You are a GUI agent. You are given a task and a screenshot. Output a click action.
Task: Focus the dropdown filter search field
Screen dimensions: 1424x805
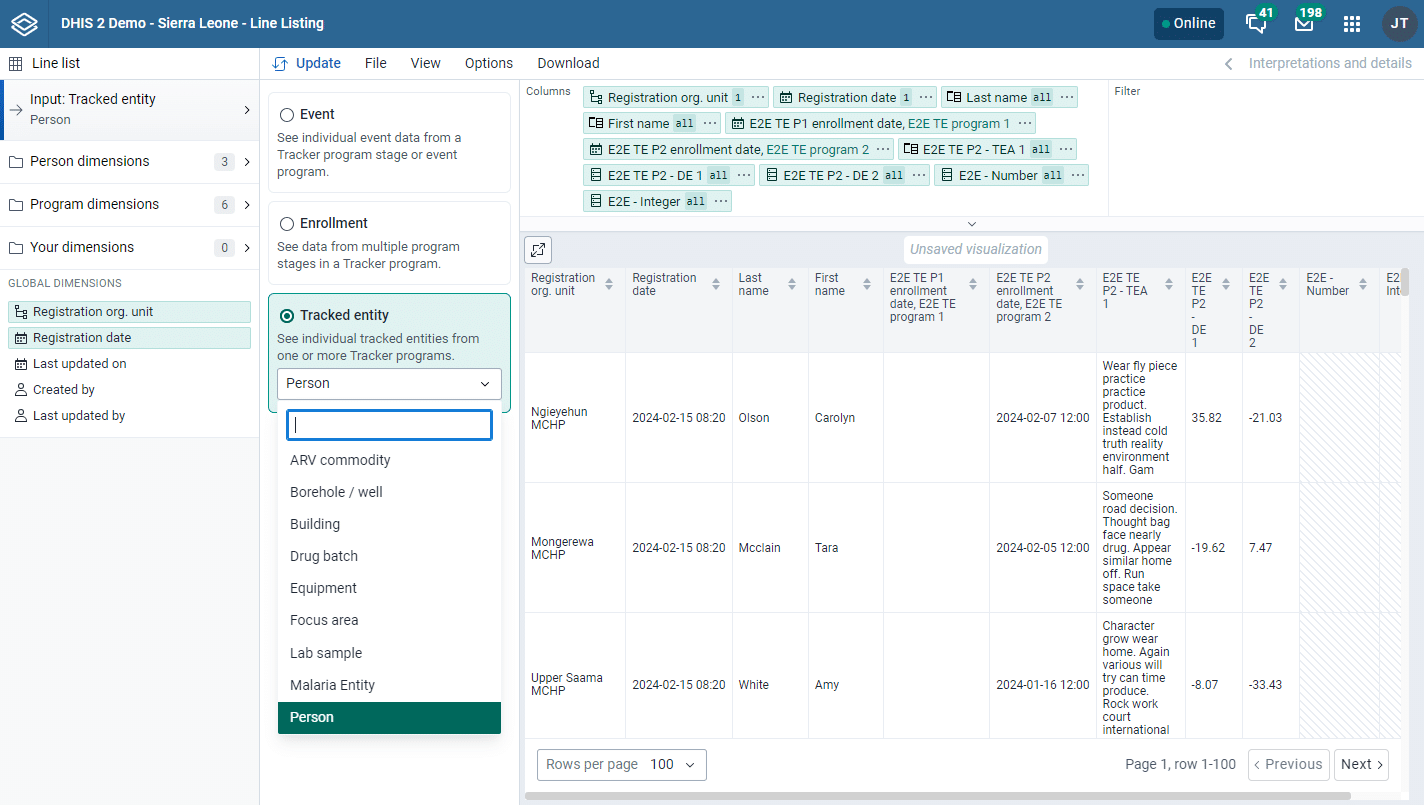click(x=389, y=425)
